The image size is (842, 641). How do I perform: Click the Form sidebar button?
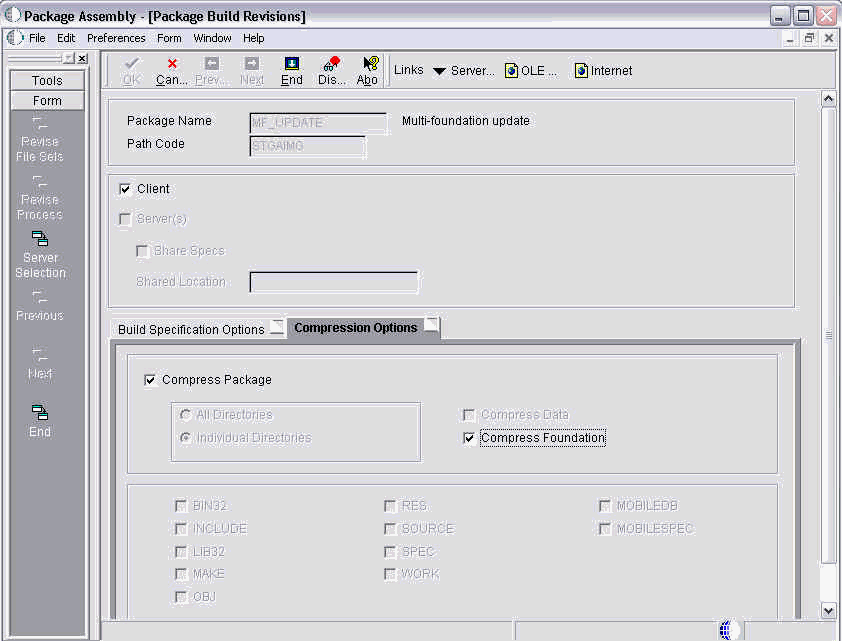tap(47, 100)
